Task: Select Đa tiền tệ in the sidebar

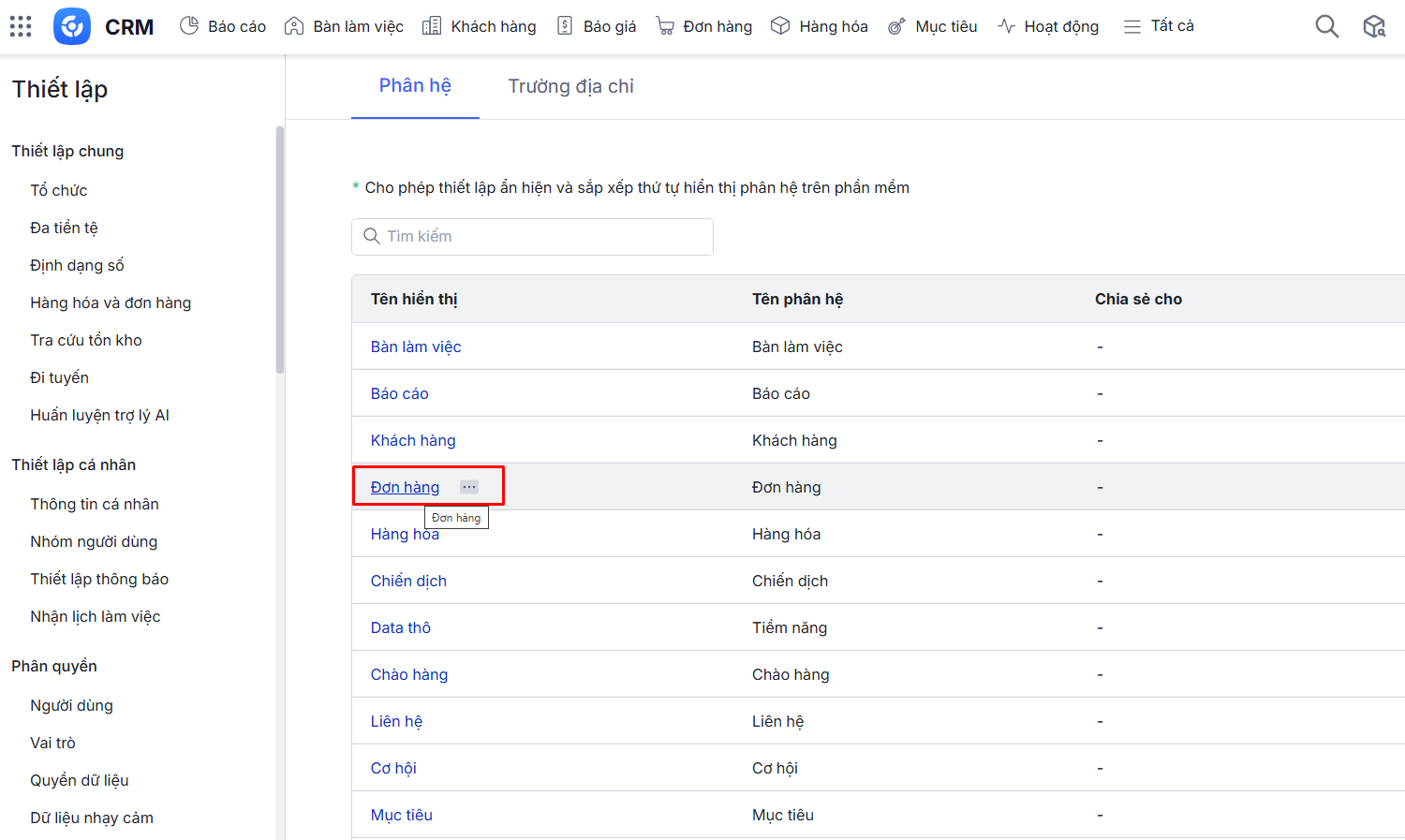Action: click(x=64, y=228)
